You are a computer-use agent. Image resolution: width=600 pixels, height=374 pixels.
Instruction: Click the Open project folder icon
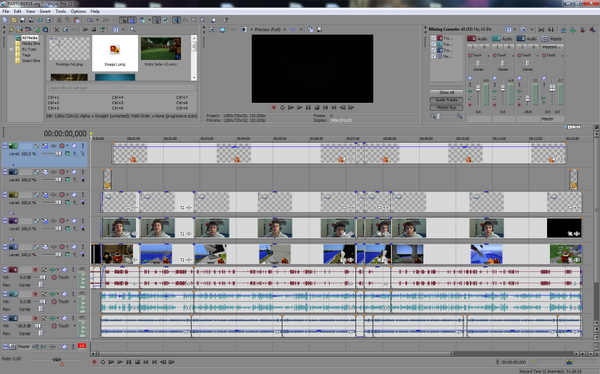pyautogui.click(x=14, y=20)
